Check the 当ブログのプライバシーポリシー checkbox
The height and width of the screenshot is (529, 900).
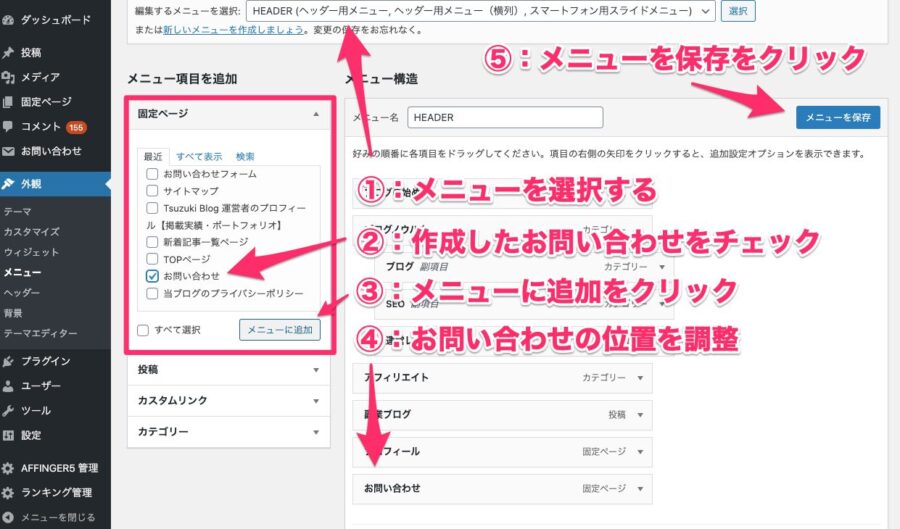click(152, 293)
